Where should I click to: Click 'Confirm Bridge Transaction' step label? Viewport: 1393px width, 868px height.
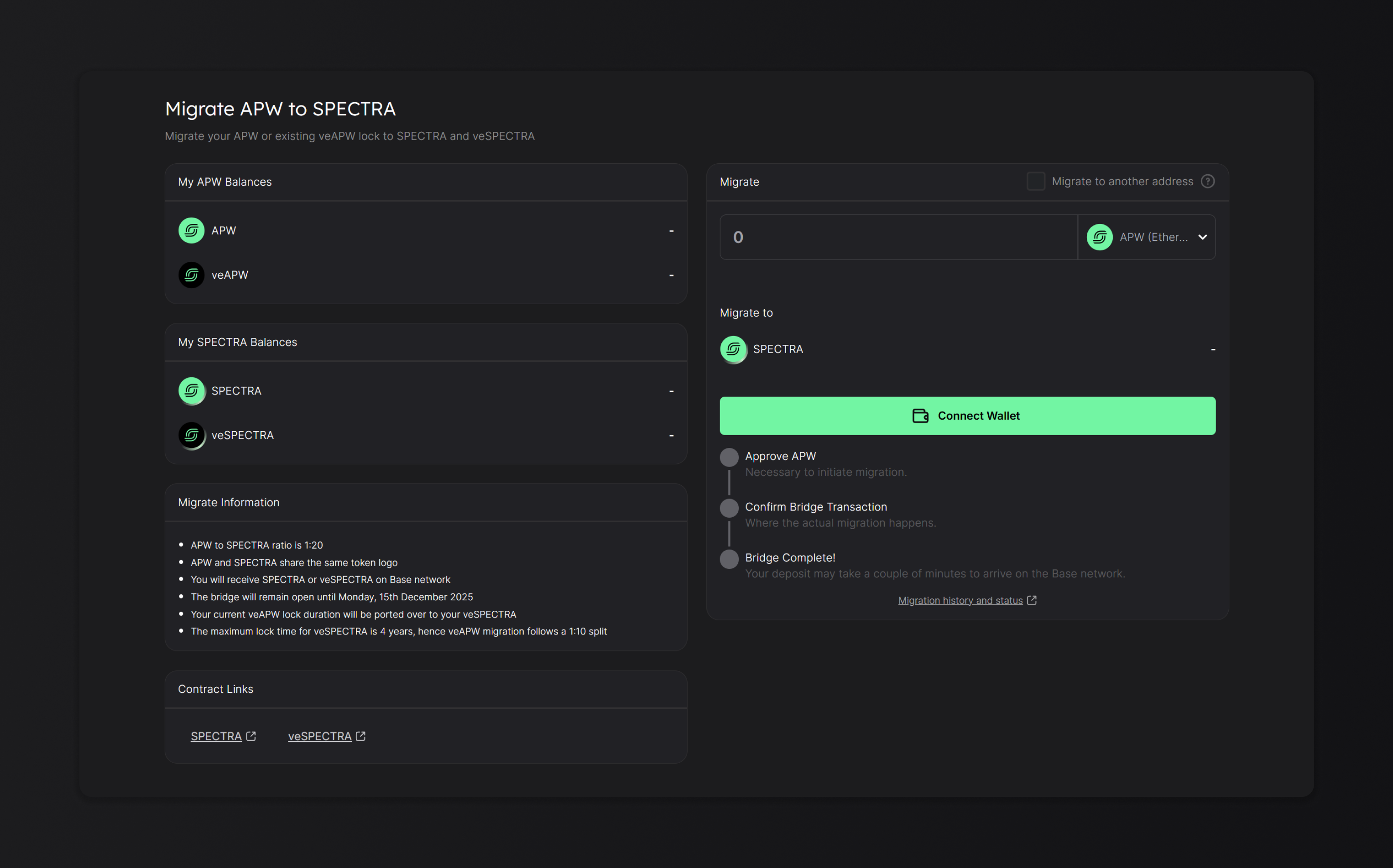click(816, 507)
